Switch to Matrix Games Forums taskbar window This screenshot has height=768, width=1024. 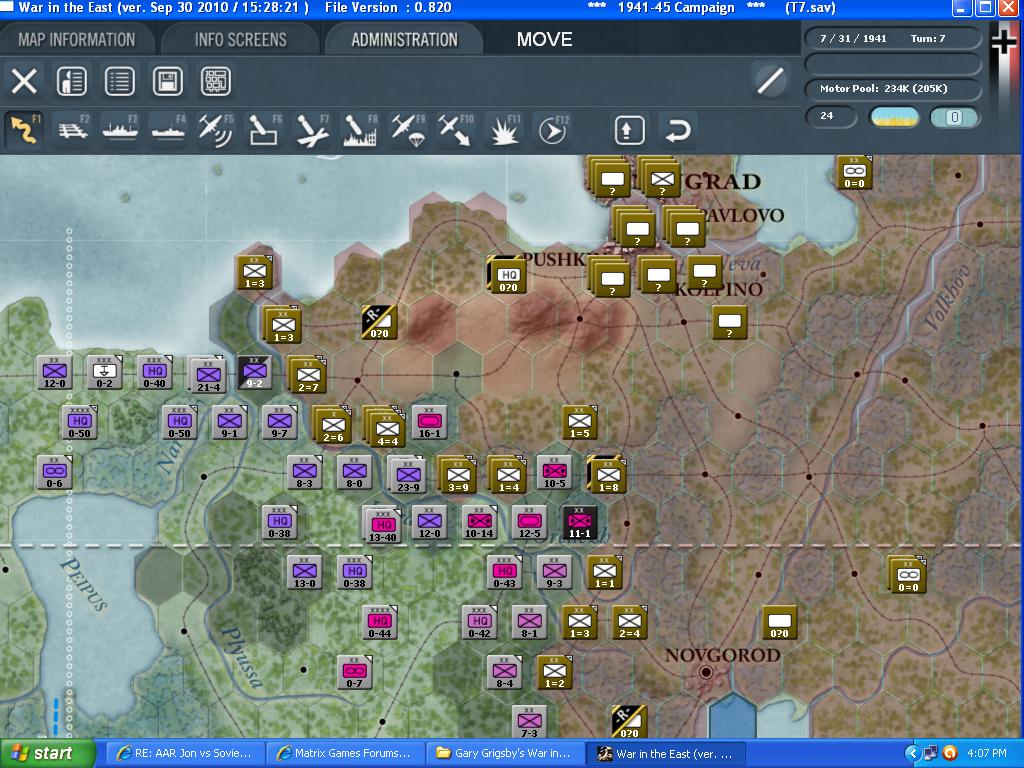coord(345,754)
